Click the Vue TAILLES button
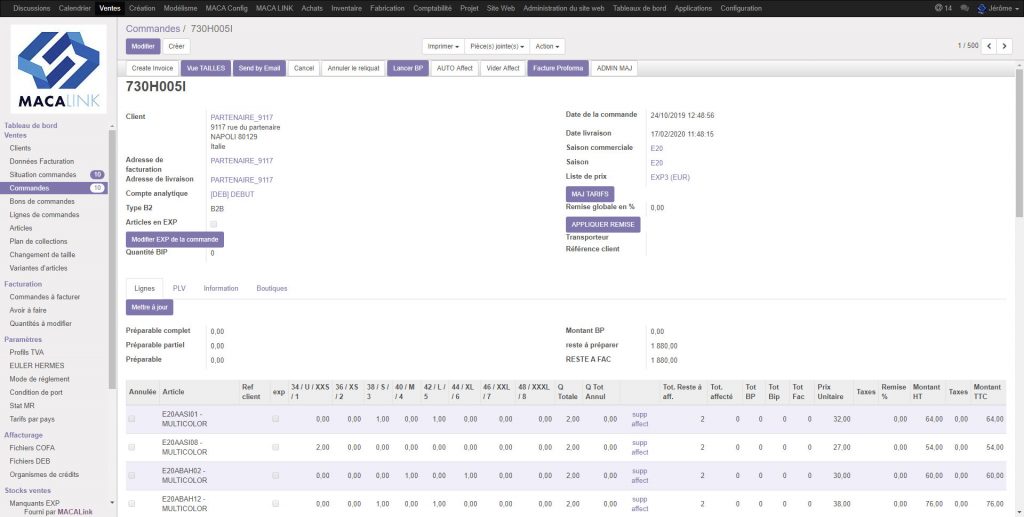1024x517 pixels. pyautogui.click(x=206, y=68)
